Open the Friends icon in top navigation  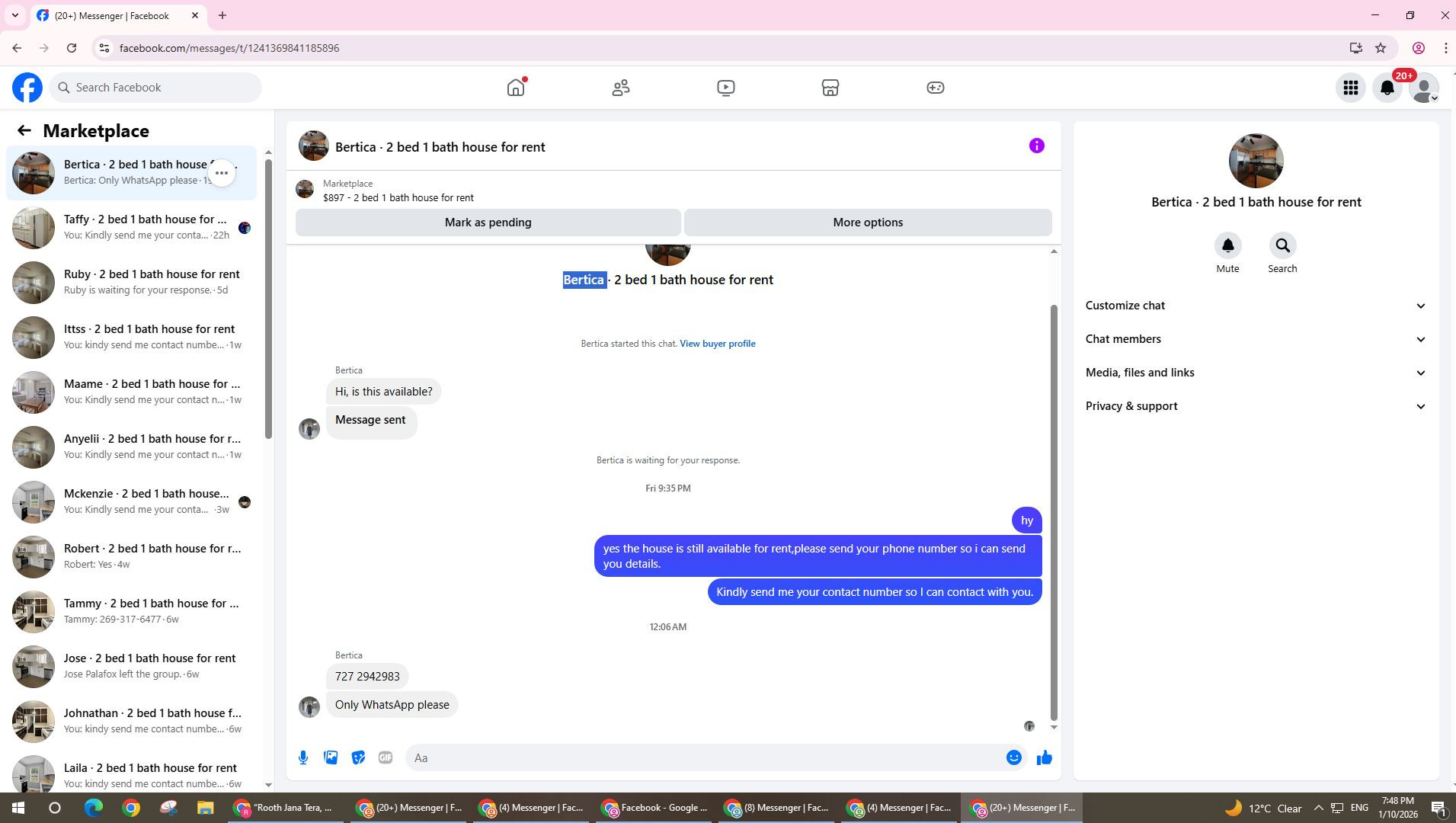(x=621, y=88)
